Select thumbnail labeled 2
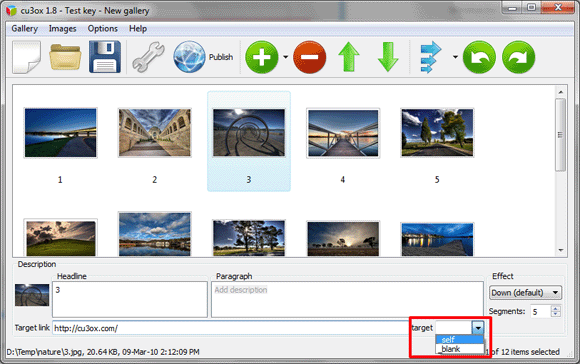Image resolution: width=580 pixels, height=364 pixels. 155,133
